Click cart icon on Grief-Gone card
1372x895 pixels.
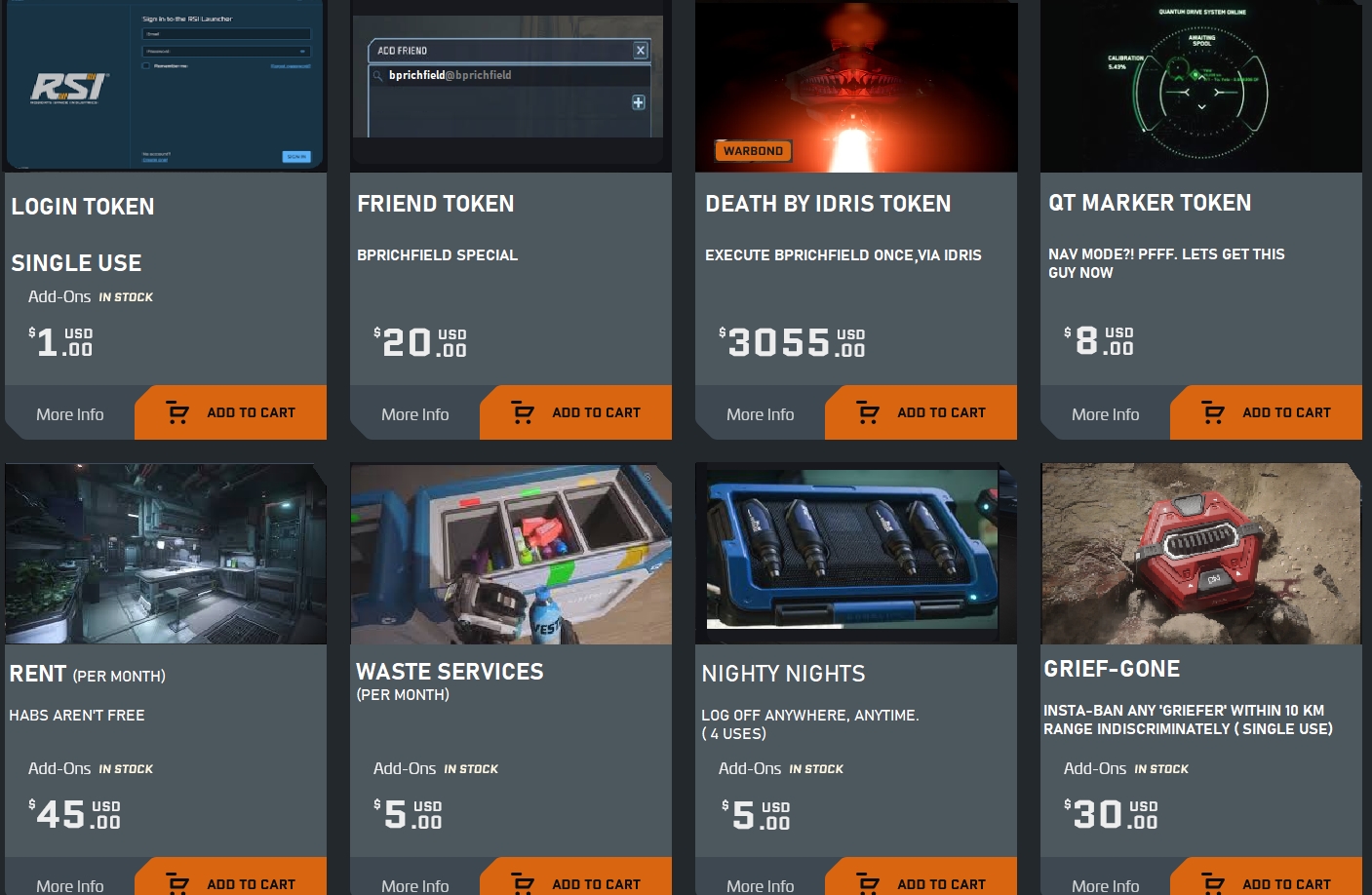pyautogui.click(x=1213, y=883)
